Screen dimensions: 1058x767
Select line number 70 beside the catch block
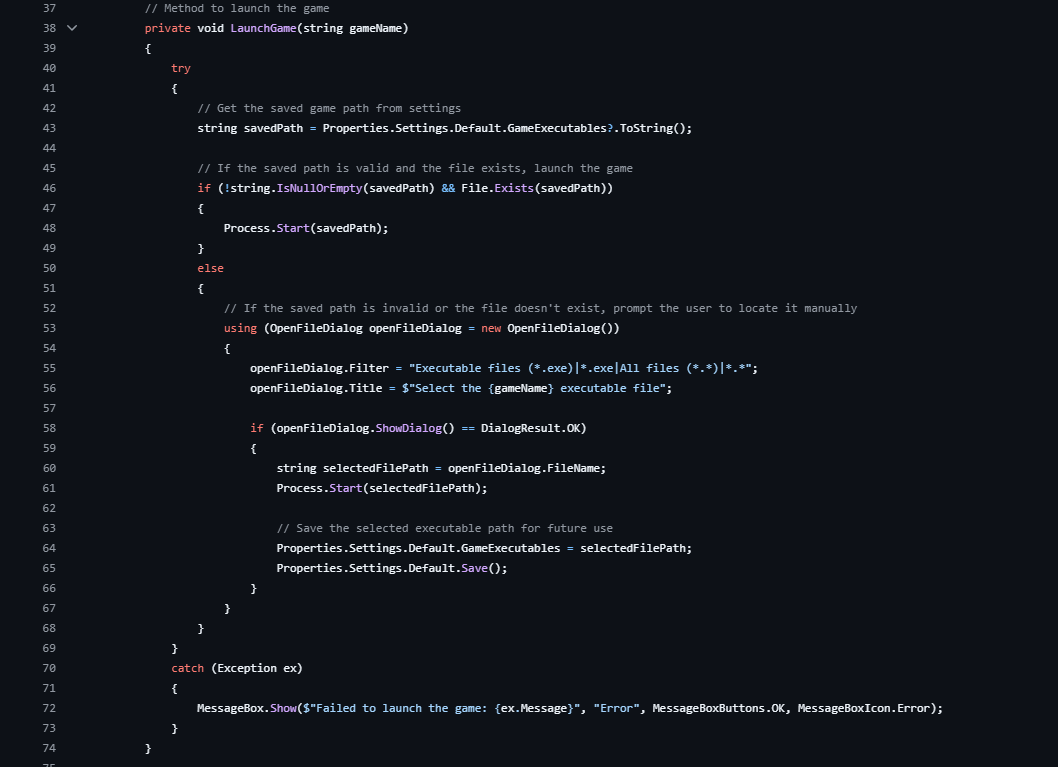coord(49,668)
